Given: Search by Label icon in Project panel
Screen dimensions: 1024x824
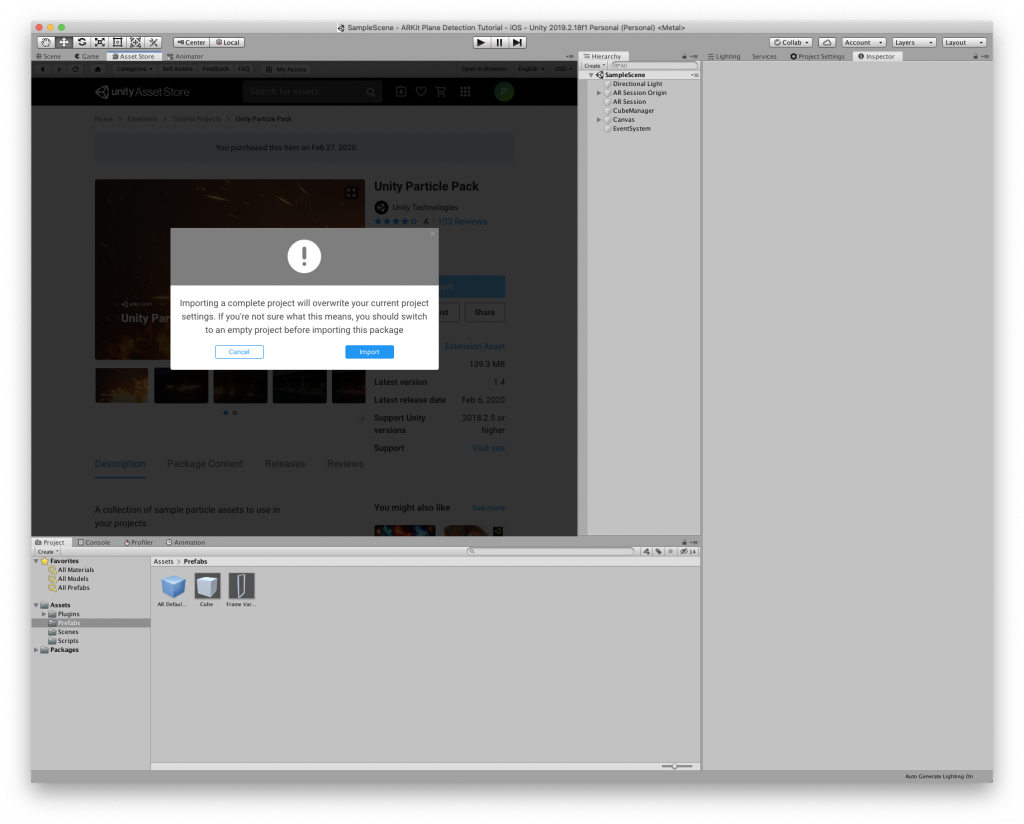Looking at the screenshot, I should tap(658, 552).
